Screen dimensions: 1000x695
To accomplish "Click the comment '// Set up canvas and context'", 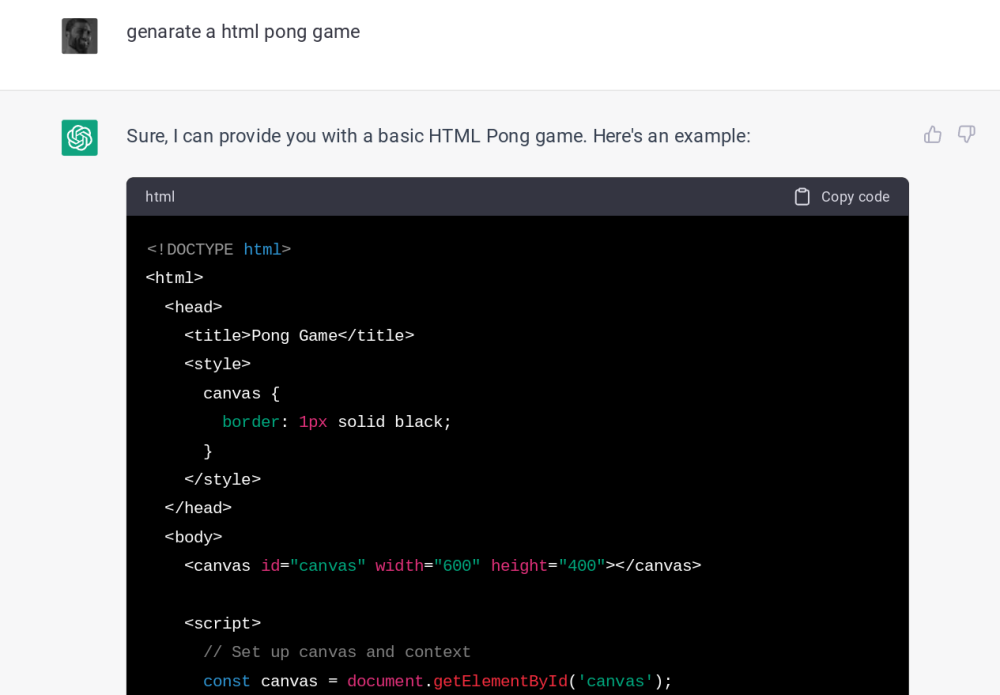I will tap(337, 652).
